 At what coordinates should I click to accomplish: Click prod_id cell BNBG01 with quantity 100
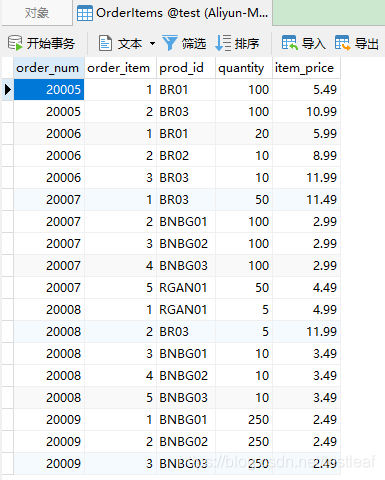pos(186,222)
